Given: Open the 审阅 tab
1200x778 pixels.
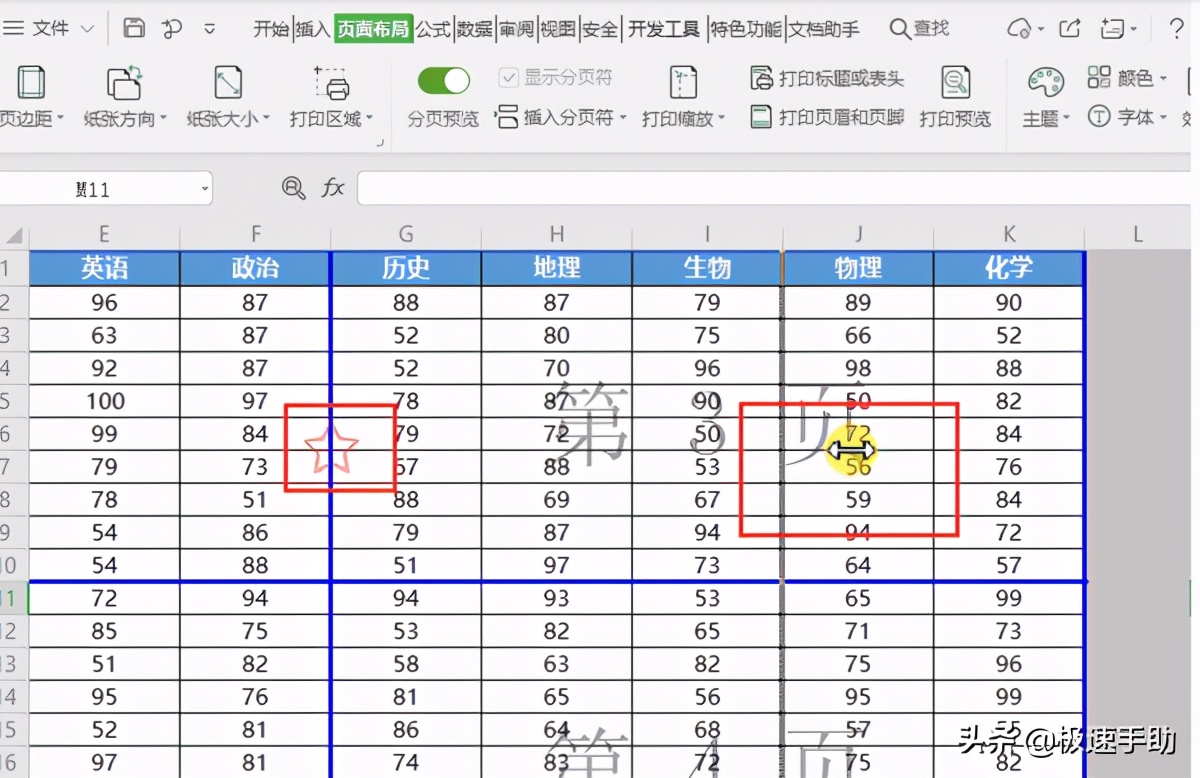Looking at the screenshot, I should click(x=517, y=29).
